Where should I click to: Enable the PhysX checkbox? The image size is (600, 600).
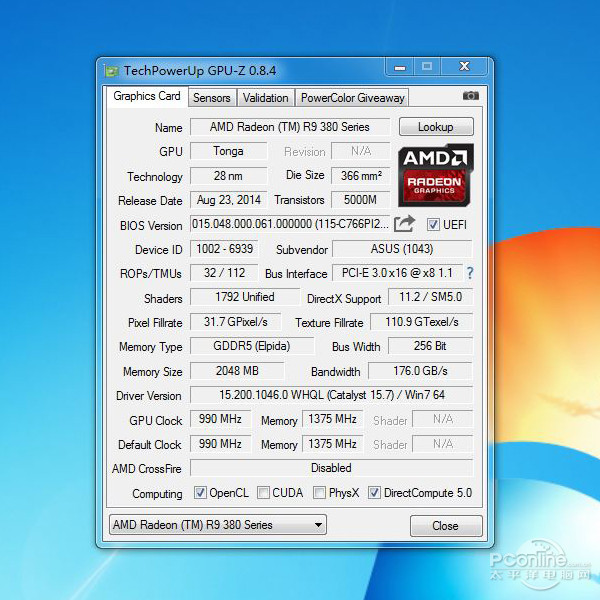pos(319,492)
